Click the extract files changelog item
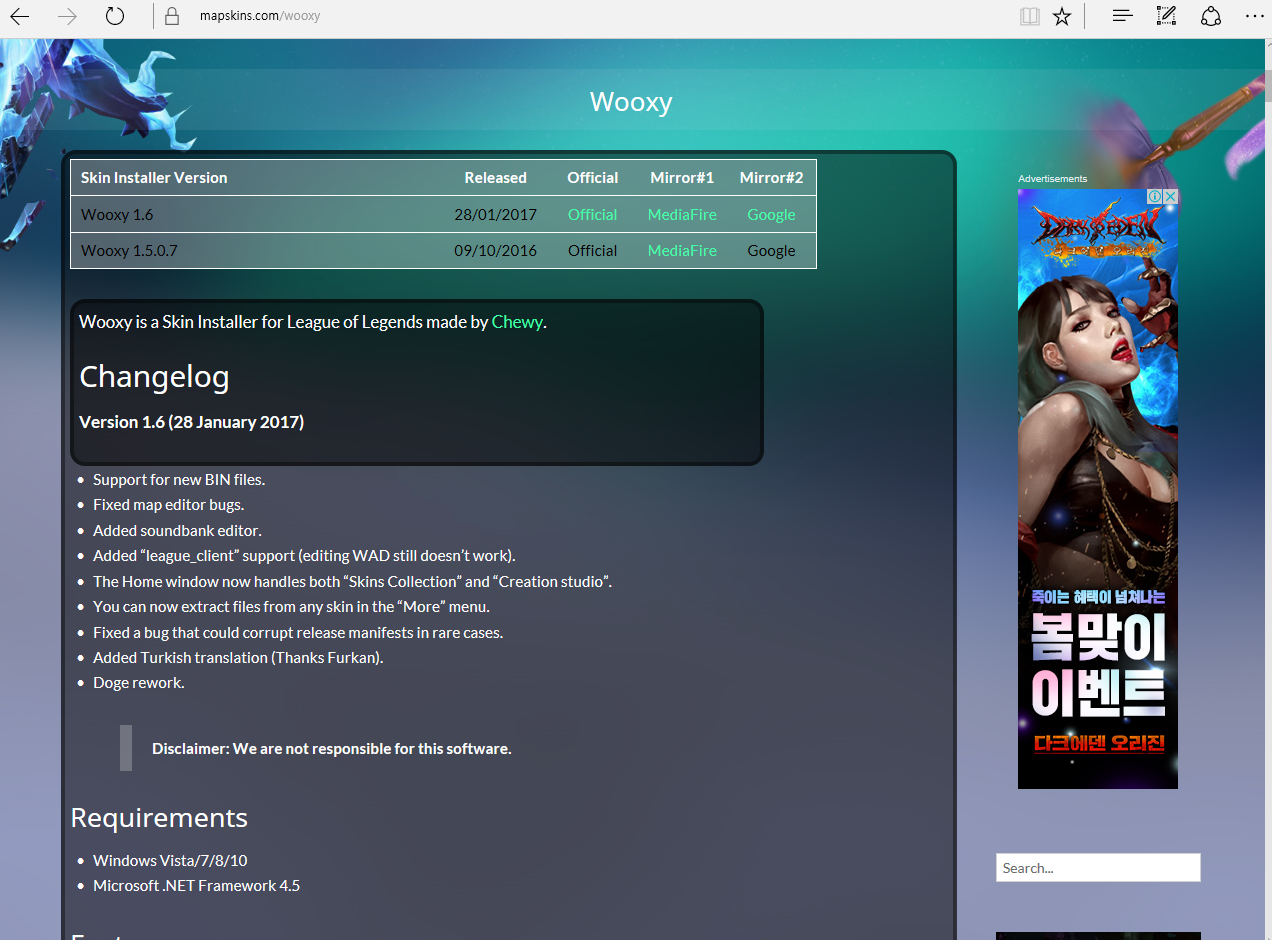The height and width of the screenshot is (940, 1272). pos(291,606)
